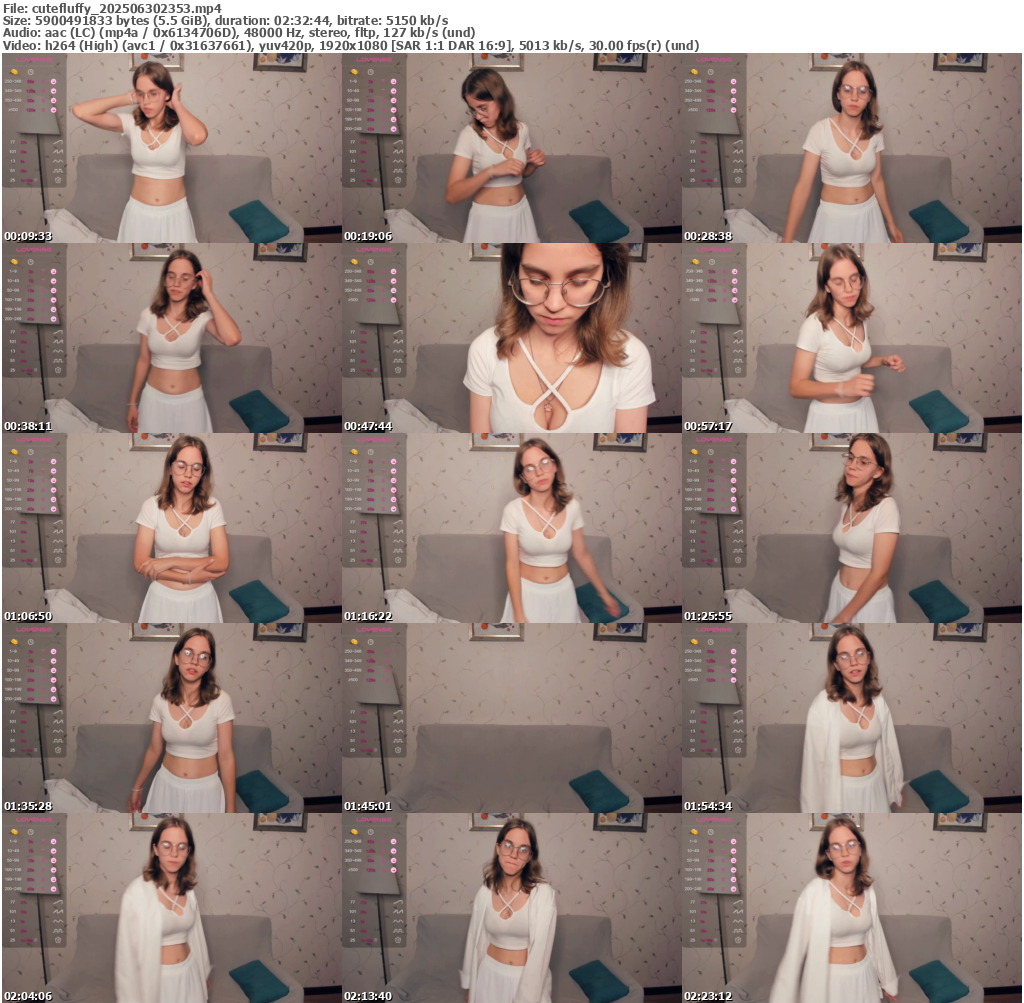Open the frame at 00:38:11
This screenshot has width=1024, height=1003.
(171, 338)
